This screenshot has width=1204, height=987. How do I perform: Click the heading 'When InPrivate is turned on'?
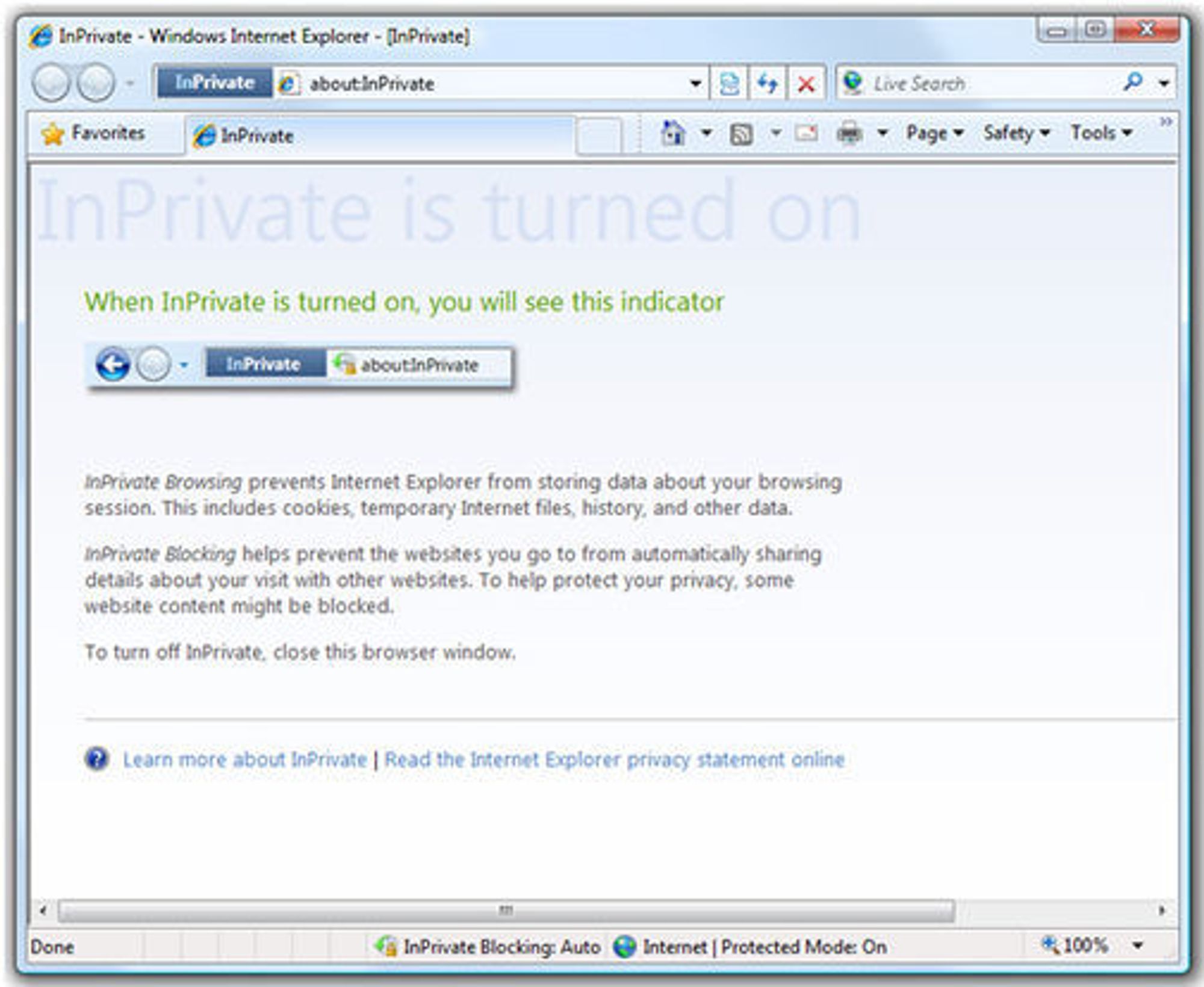click(x=404, y=301)
